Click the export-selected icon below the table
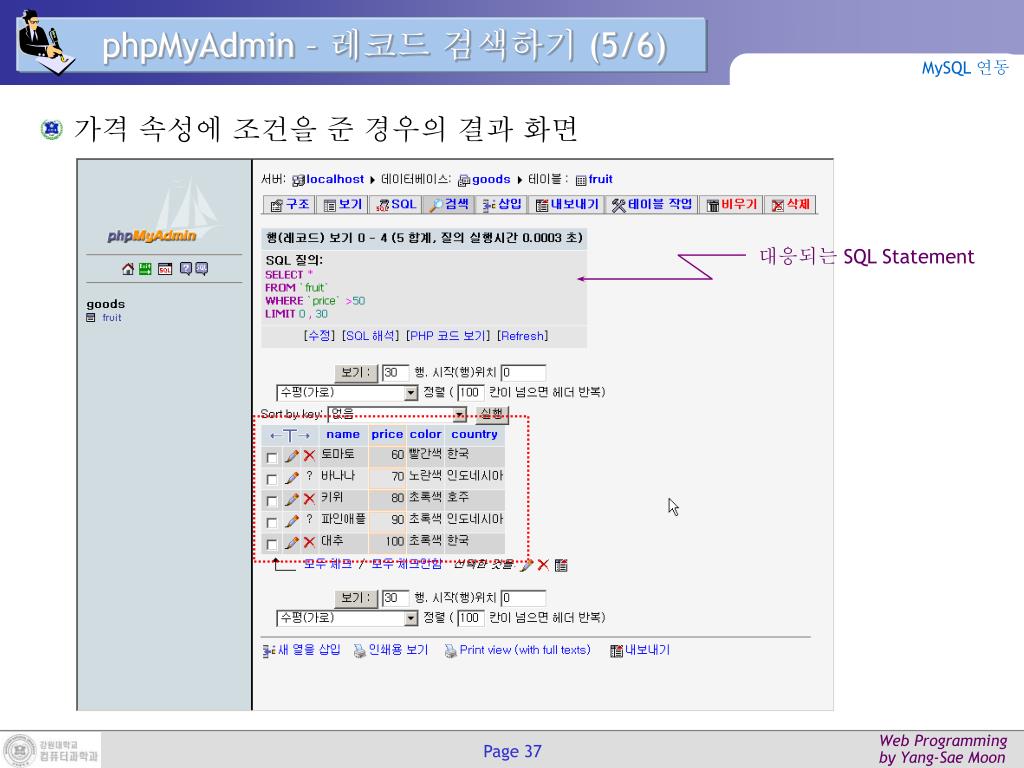Screen dimensions: 1024x768 pos(561,565)
